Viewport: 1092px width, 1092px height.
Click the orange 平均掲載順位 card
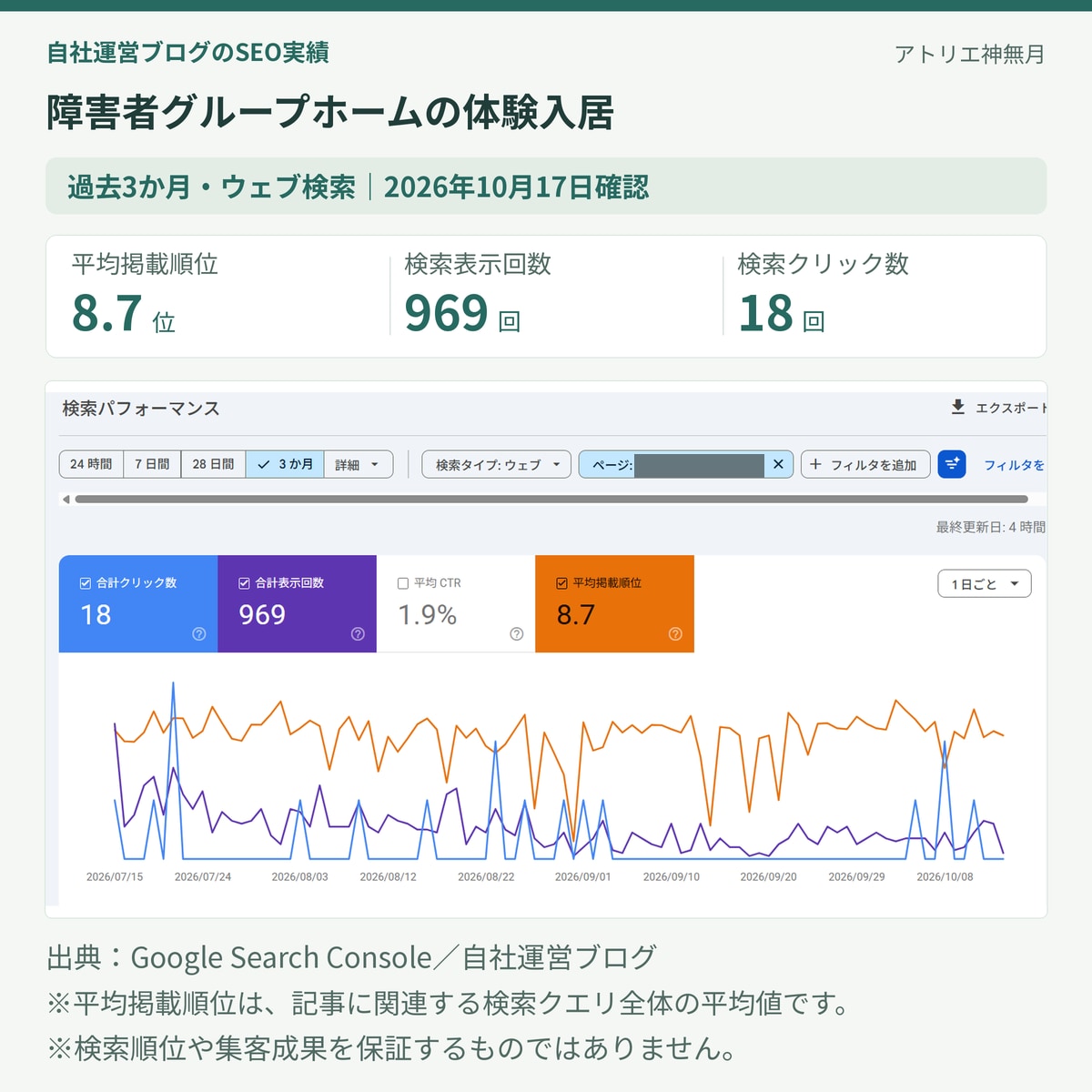614,604
